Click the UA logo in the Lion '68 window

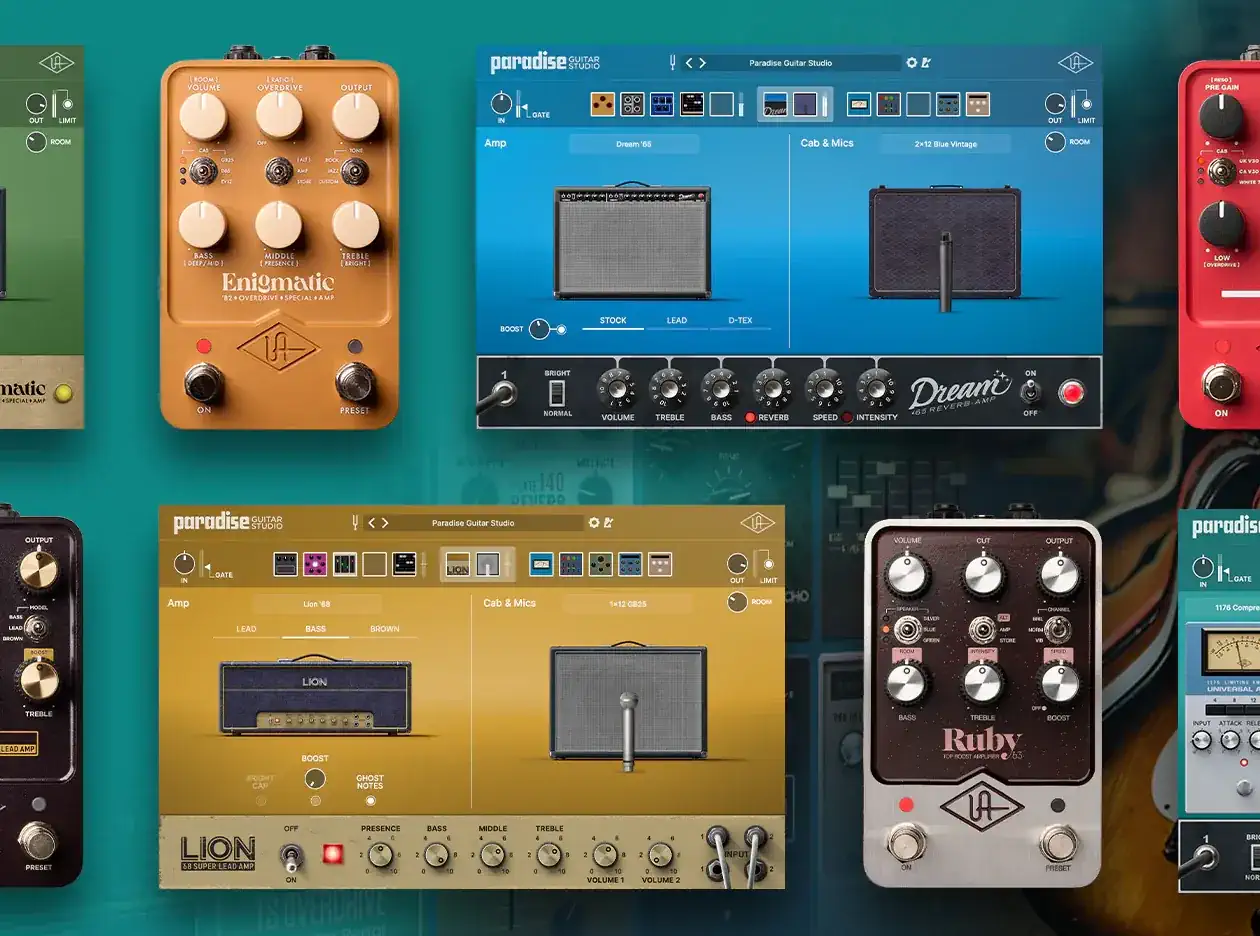pyautogui.click(x=758, y=522)
